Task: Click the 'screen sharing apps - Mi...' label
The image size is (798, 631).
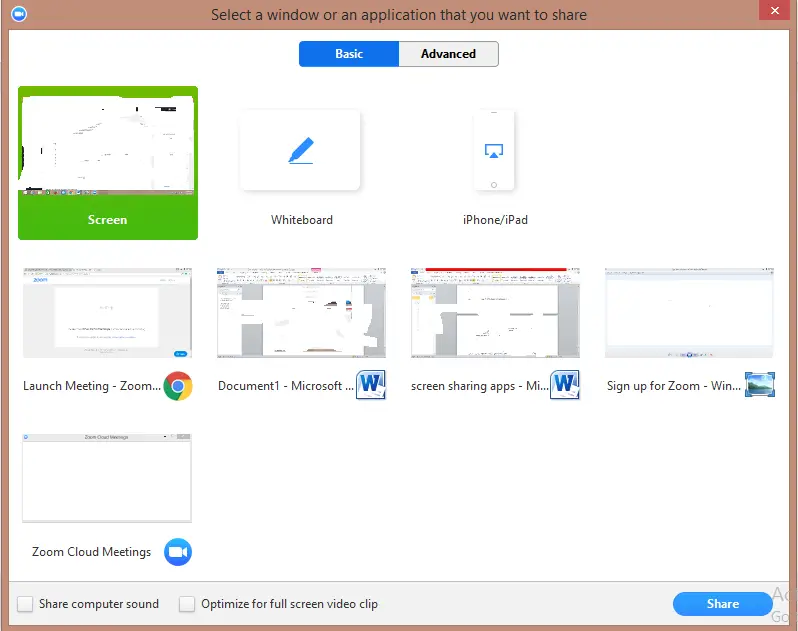Action: coord(479,386)
